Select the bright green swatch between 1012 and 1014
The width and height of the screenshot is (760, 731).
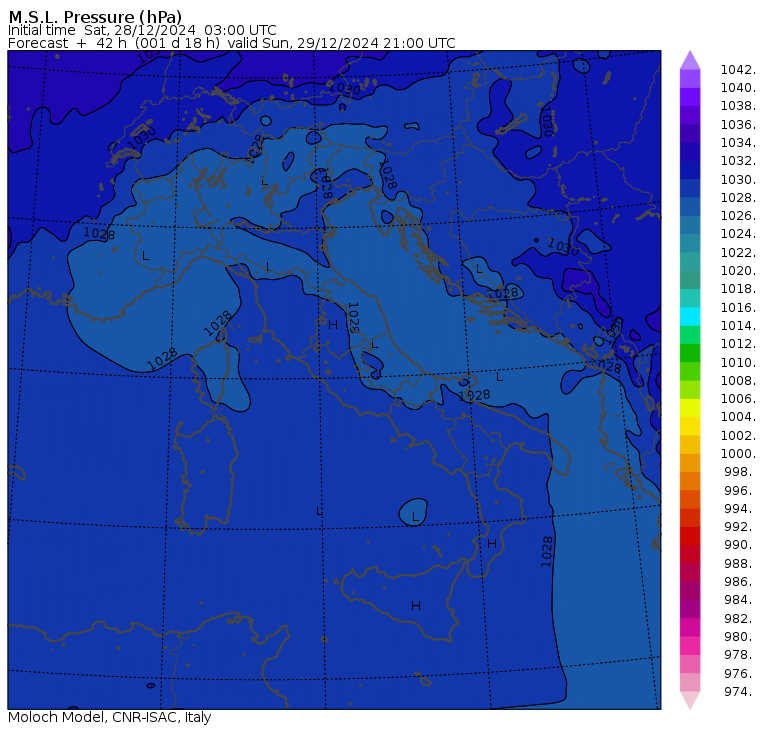[690, 334]
